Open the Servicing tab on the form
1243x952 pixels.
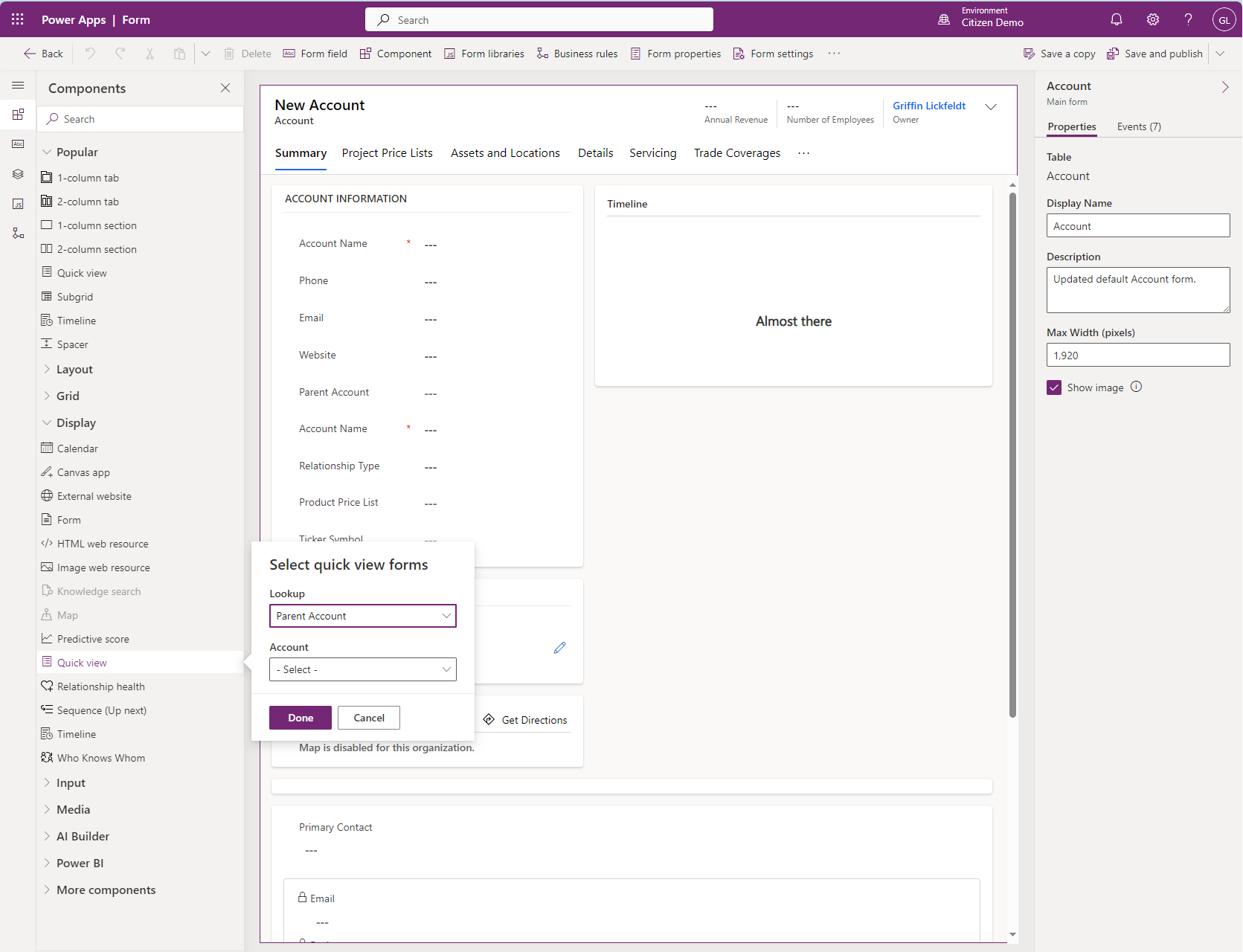click(x=652, y=152)
